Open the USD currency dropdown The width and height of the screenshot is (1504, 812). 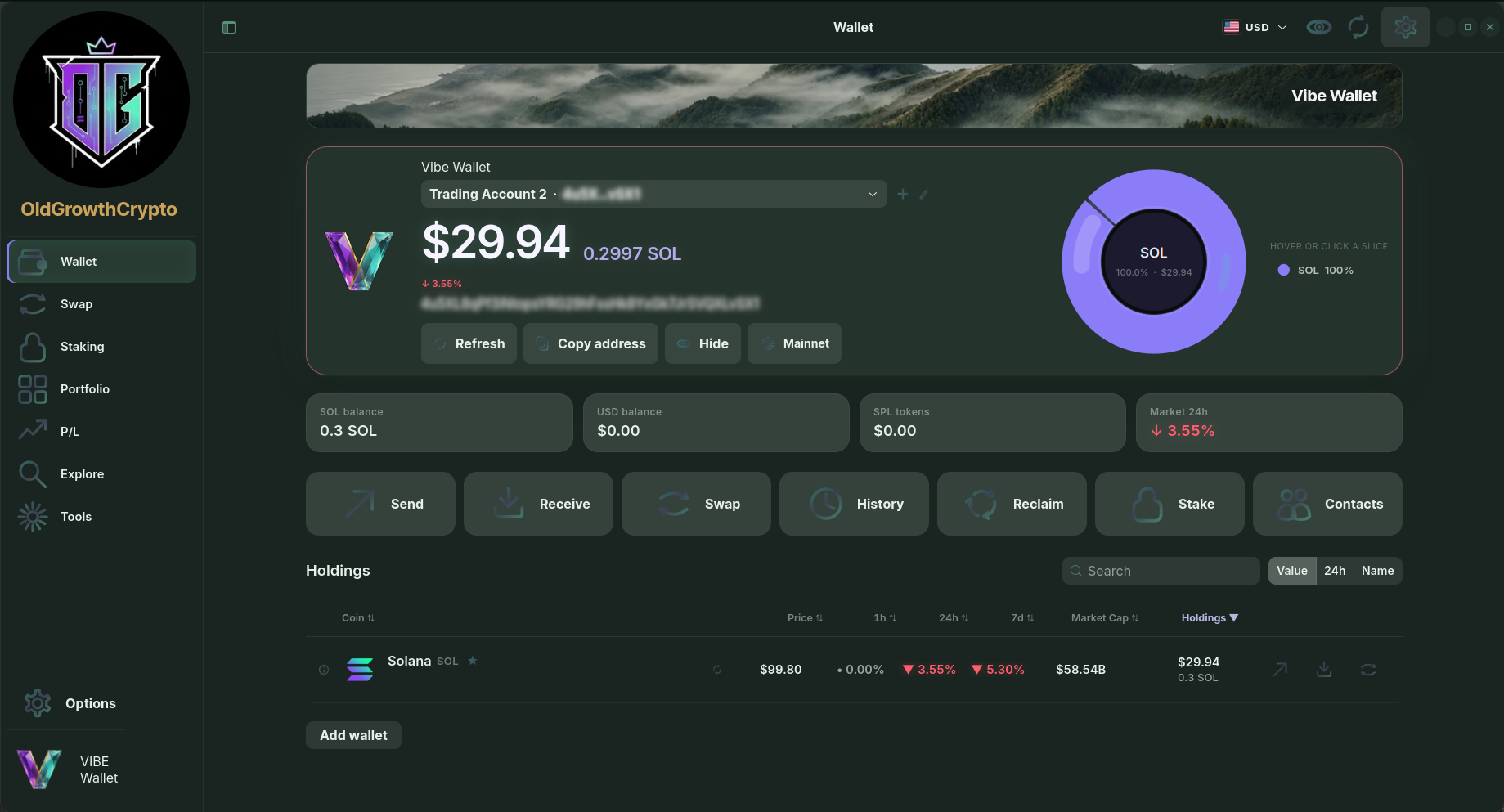[1255, 27]
